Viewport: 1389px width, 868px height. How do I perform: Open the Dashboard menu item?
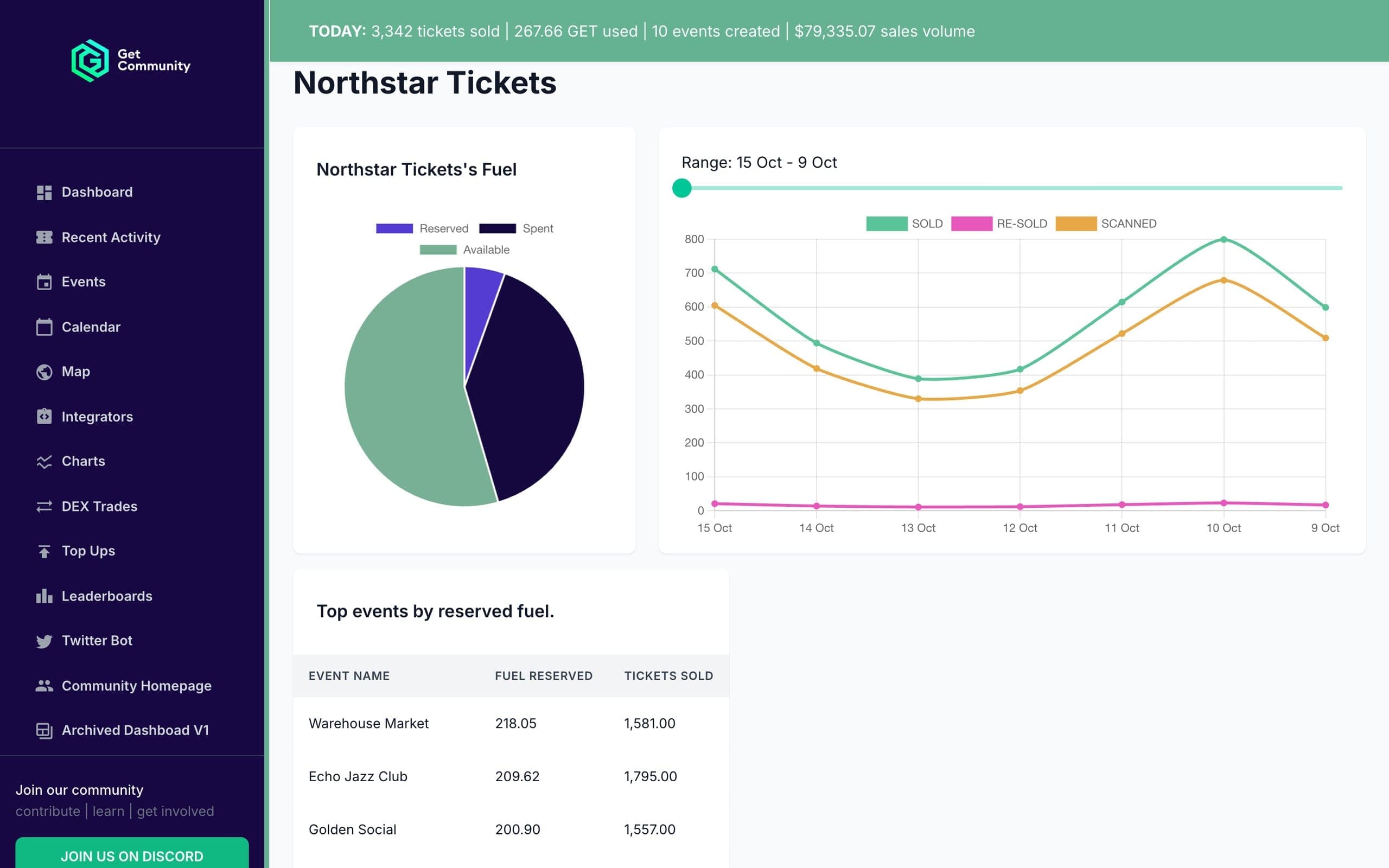pyautogui.click(x=97, y=192)
